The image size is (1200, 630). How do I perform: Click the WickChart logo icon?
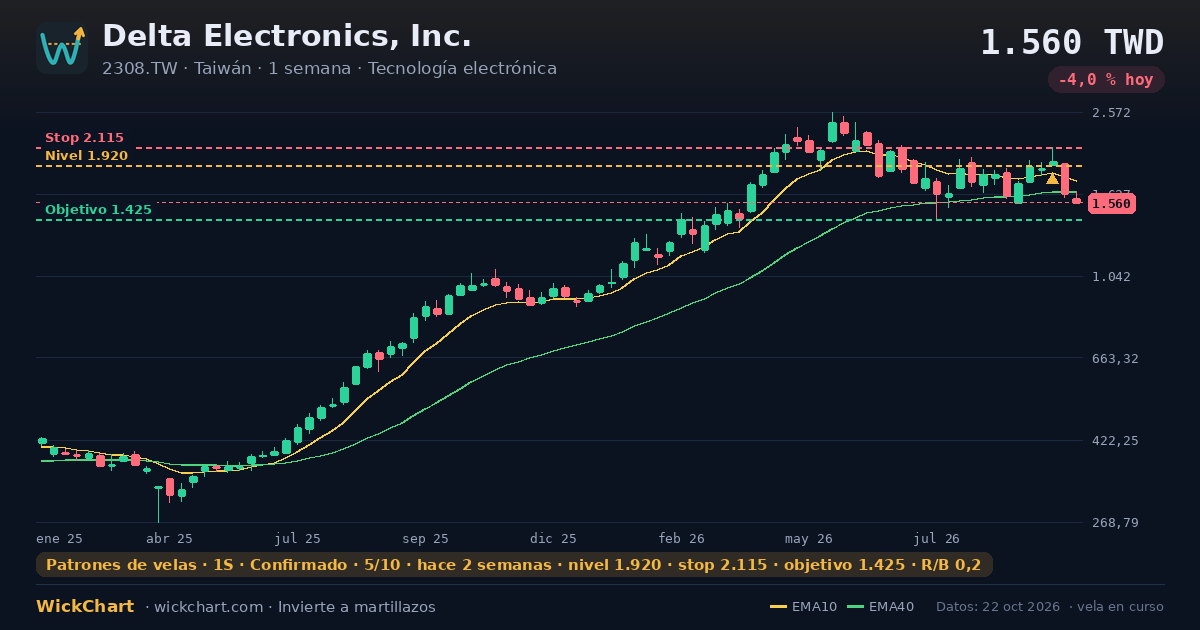pos(62,48)
